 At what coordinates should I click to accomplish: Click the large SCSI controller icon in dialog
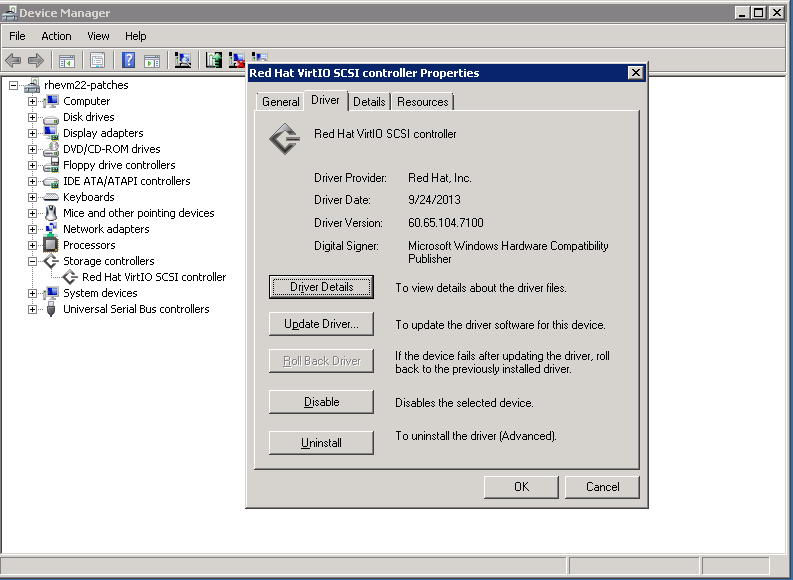(x=285, y=139)
